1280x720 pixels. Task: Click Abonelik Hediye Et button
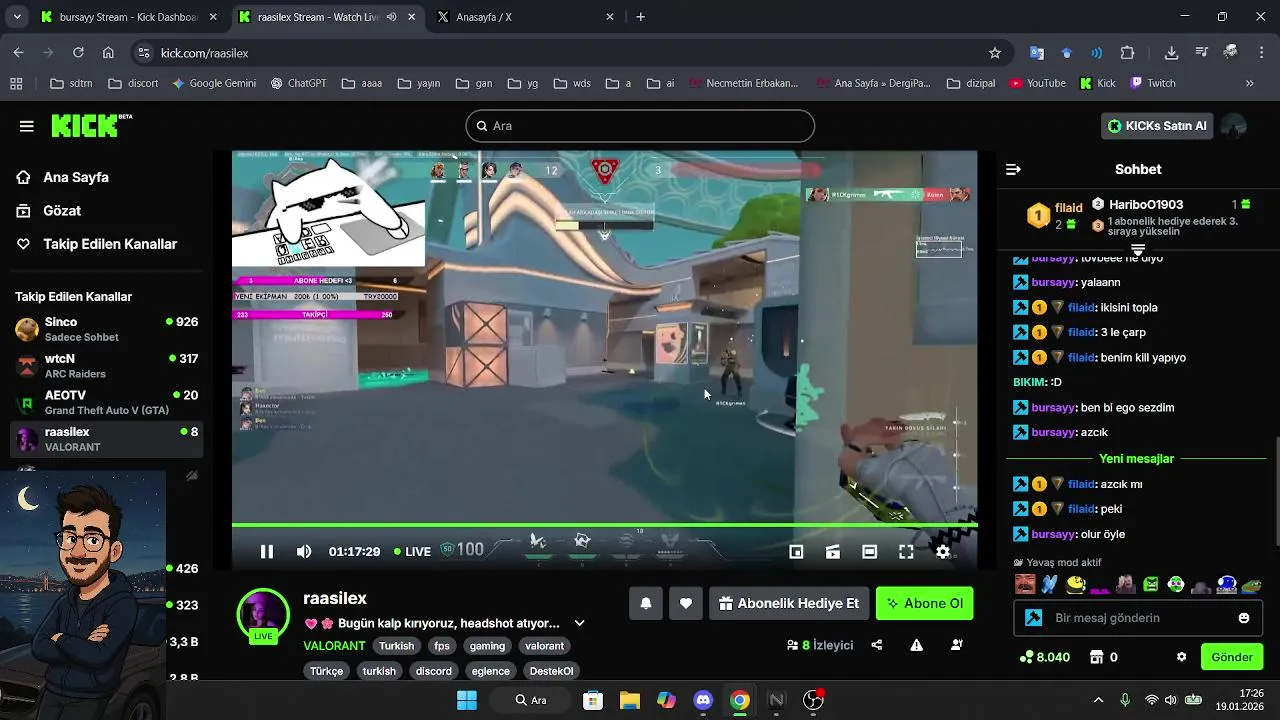tap(789, 603)
